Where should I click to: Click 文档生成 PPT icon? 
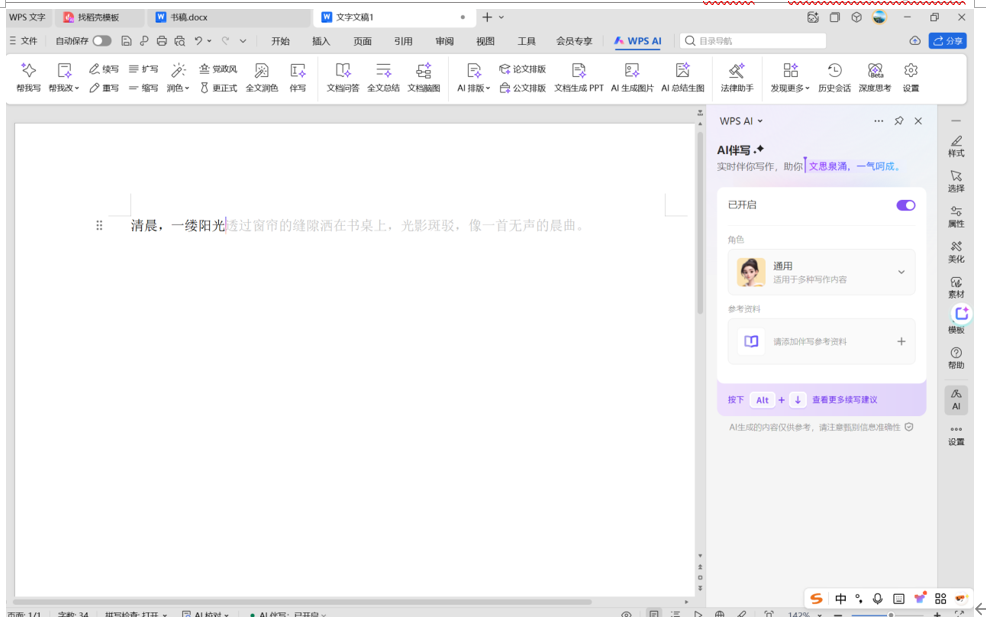[579, 77]
